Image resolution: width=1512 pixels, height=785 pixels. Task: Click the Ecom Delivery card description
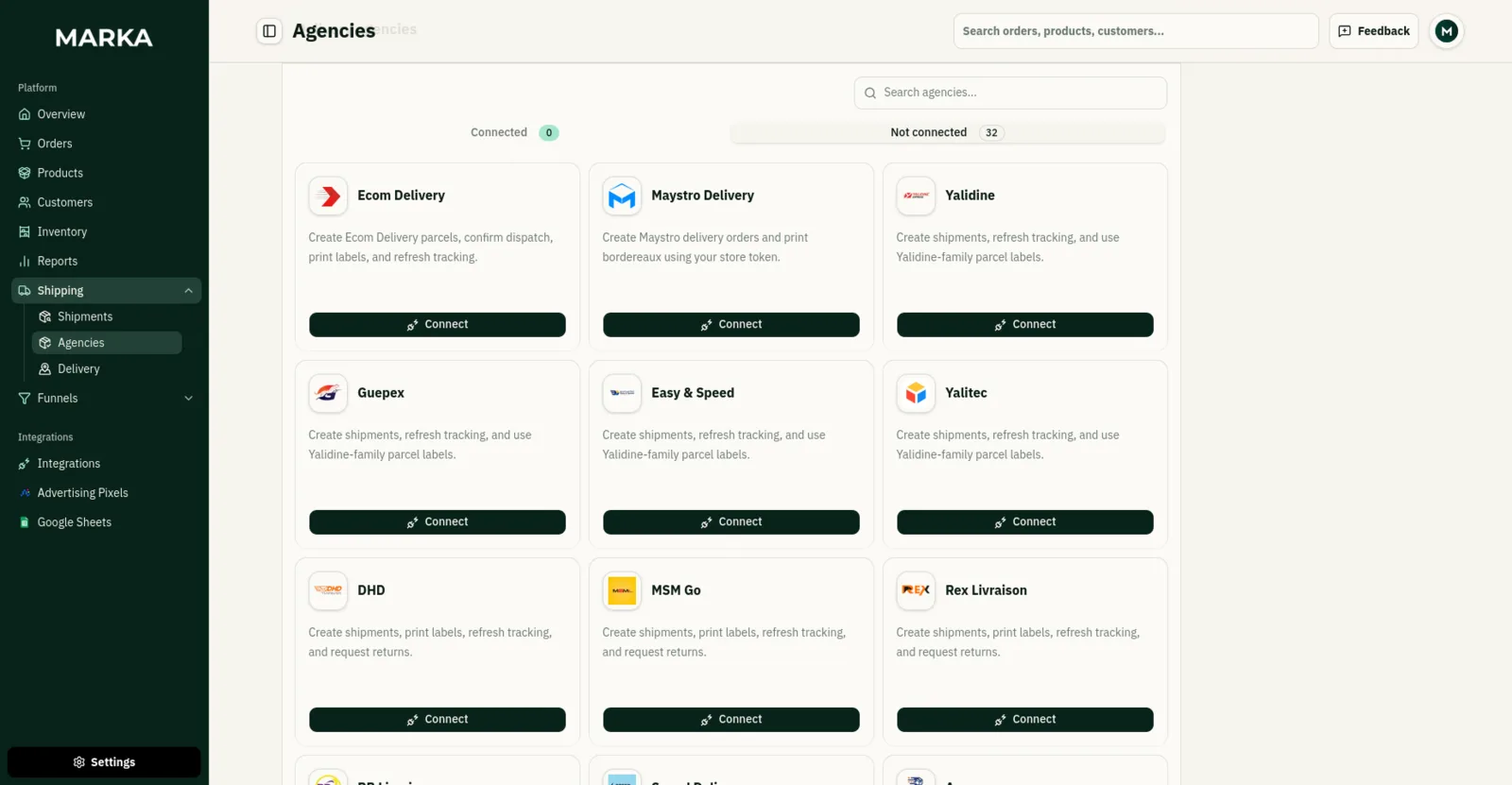tap(431, 247)
